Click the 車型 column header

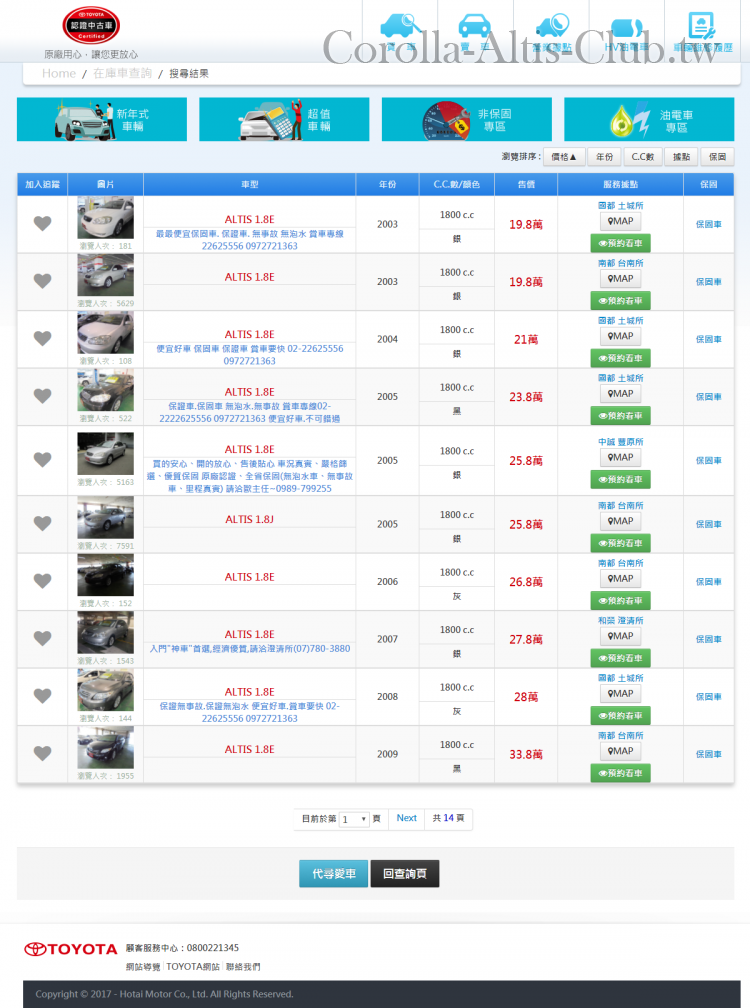pos(249,184)
